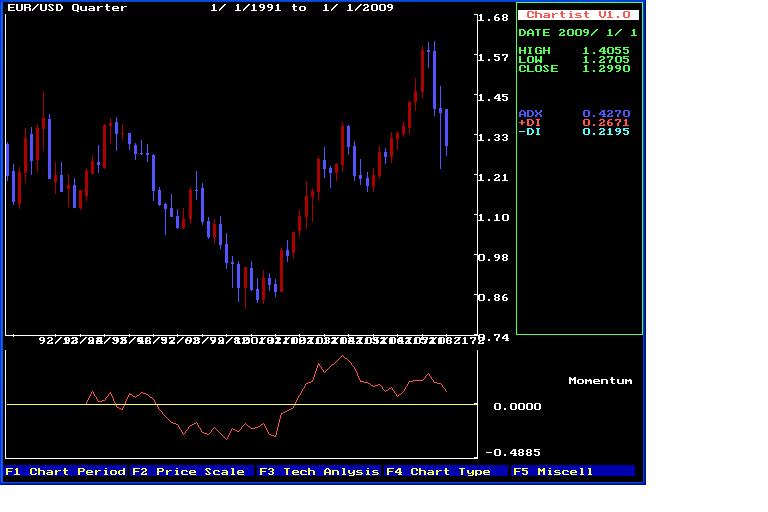The width and height of the screenshot is (768, 512).
Task: Click the date range 1/1/1991 to 1/1/2009
Action: [302, 7]
